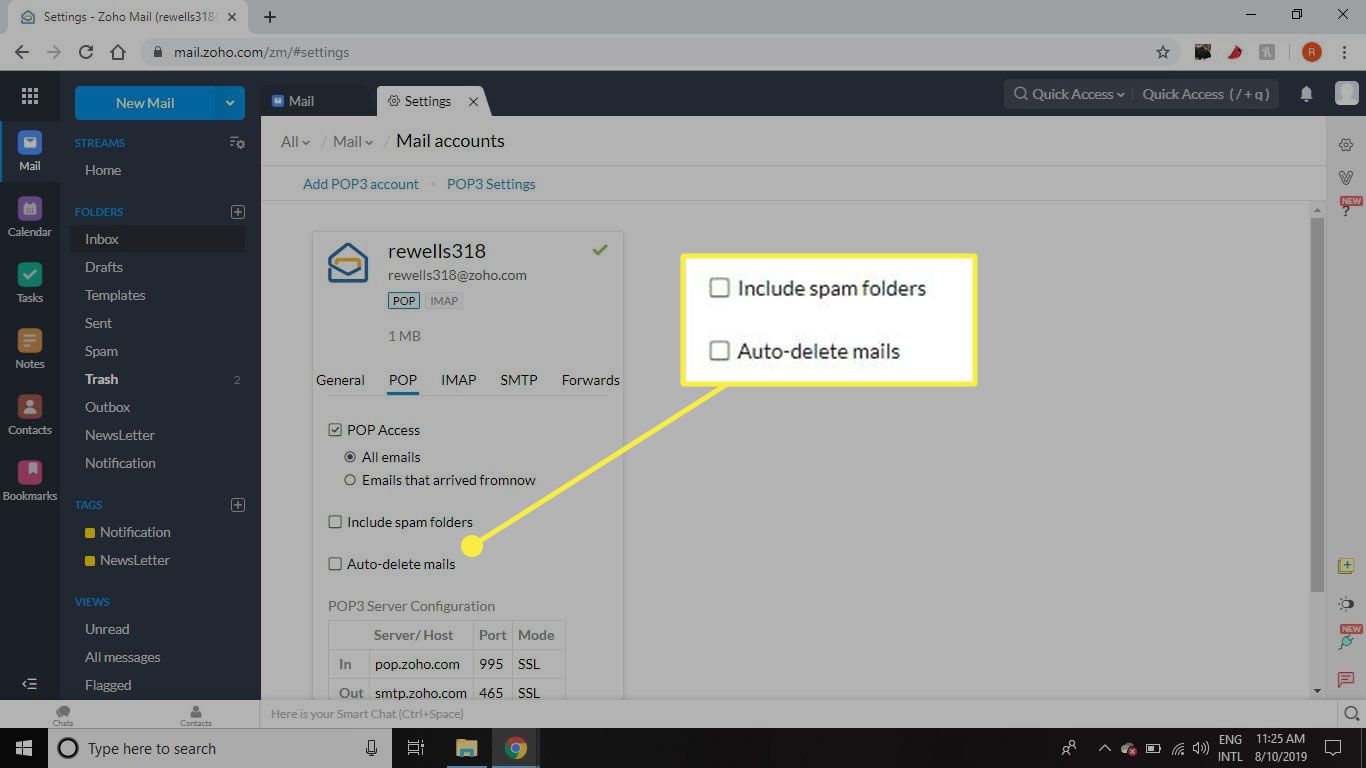Open Streams settings icon beside STREAMS
The height and width of the screenshot is (768, 1366).
237,143
